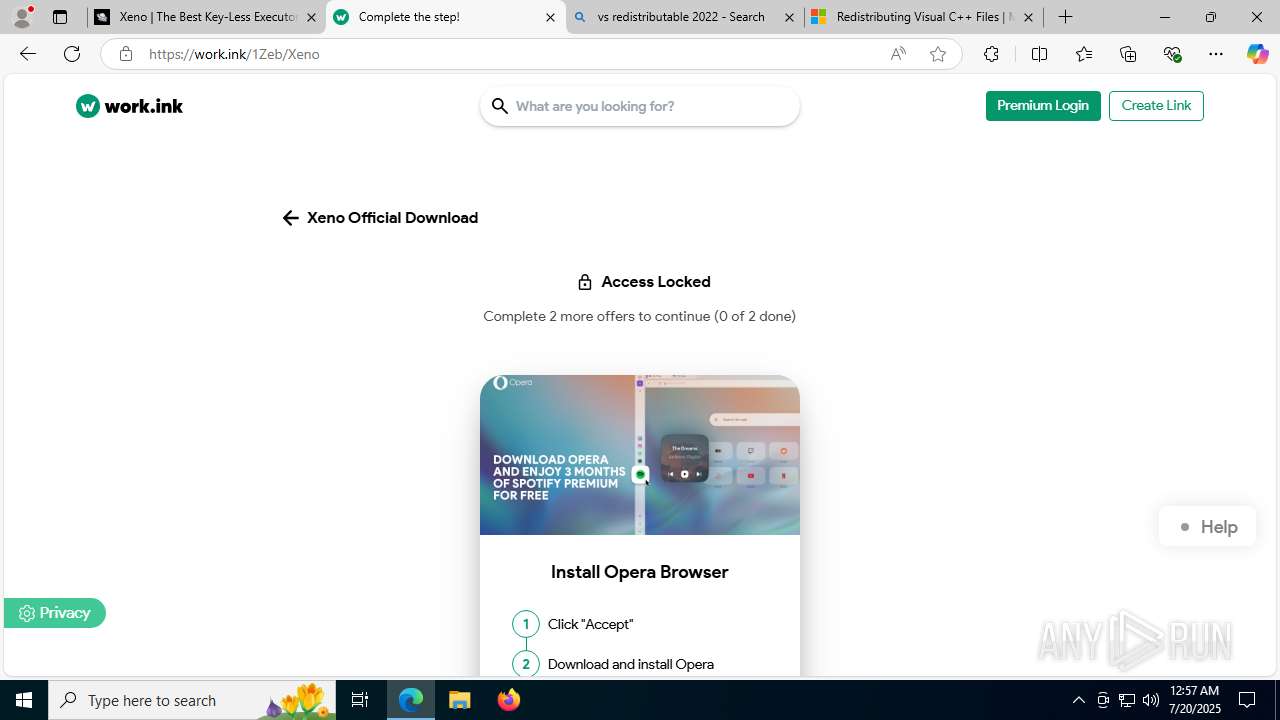This screenshot has width=1280, height=720.
Task: Click the Premium Login button
Action: point(1043,106)
